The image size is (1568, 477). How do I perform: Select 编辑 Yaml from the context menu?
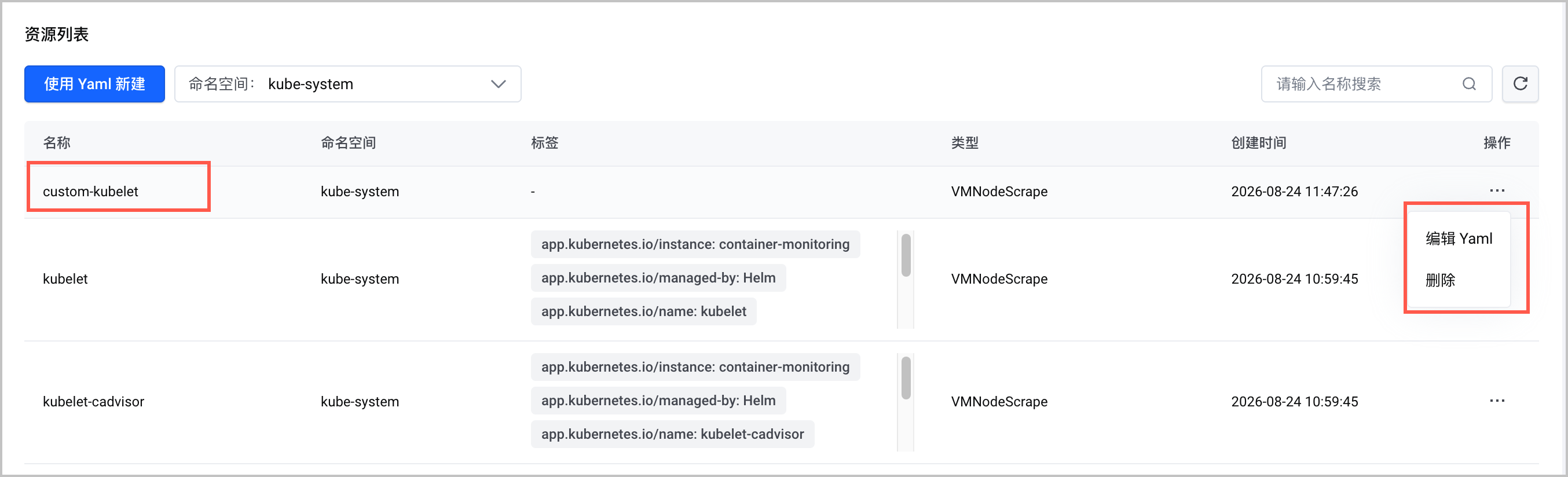click(1459, 238)
